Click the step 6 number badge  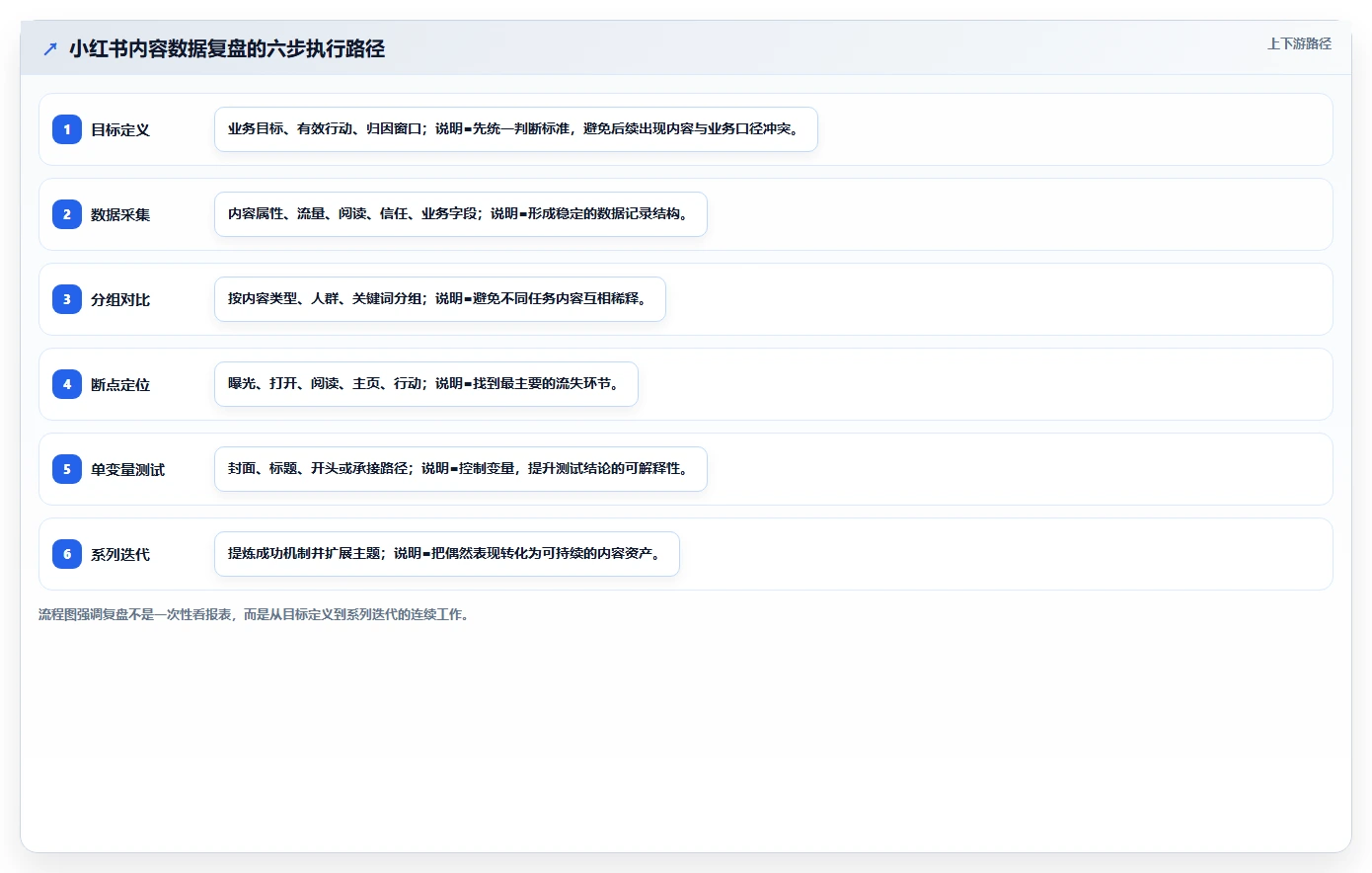(x=67, y=554)
